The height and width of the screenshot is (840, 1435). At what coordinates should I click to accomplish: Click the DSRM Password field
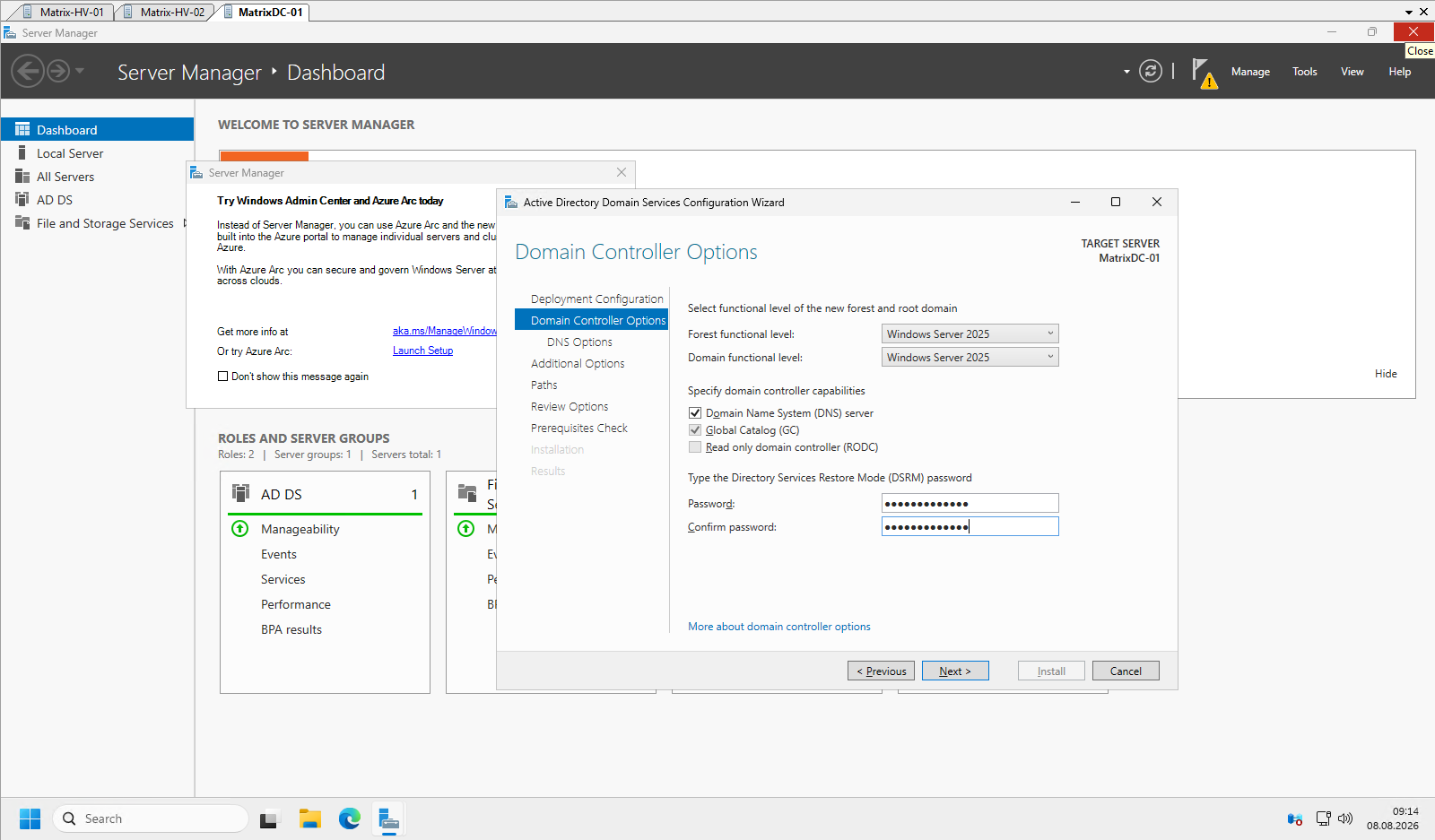(x=970, y=503)
